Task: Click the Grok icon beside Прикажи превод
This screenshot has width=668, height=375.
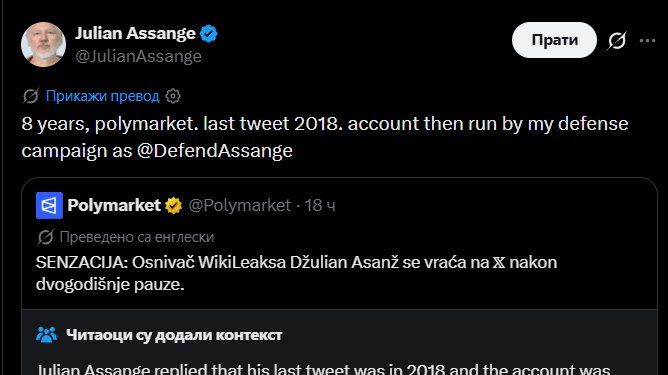Action: 31,96
